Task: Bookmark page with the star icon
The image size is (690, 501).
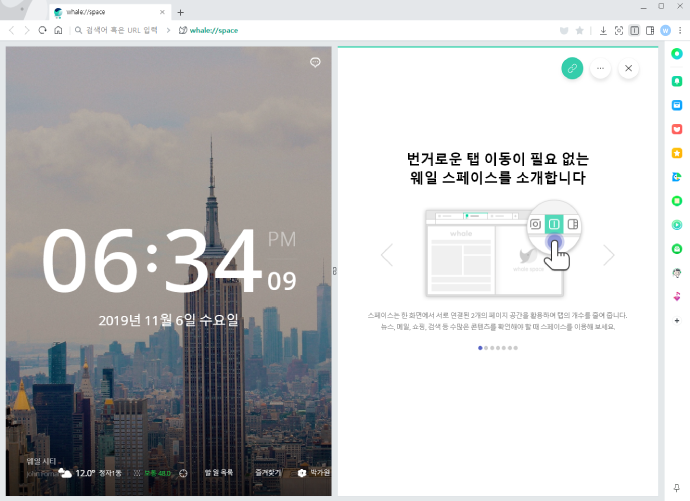Action: point(580,30)
